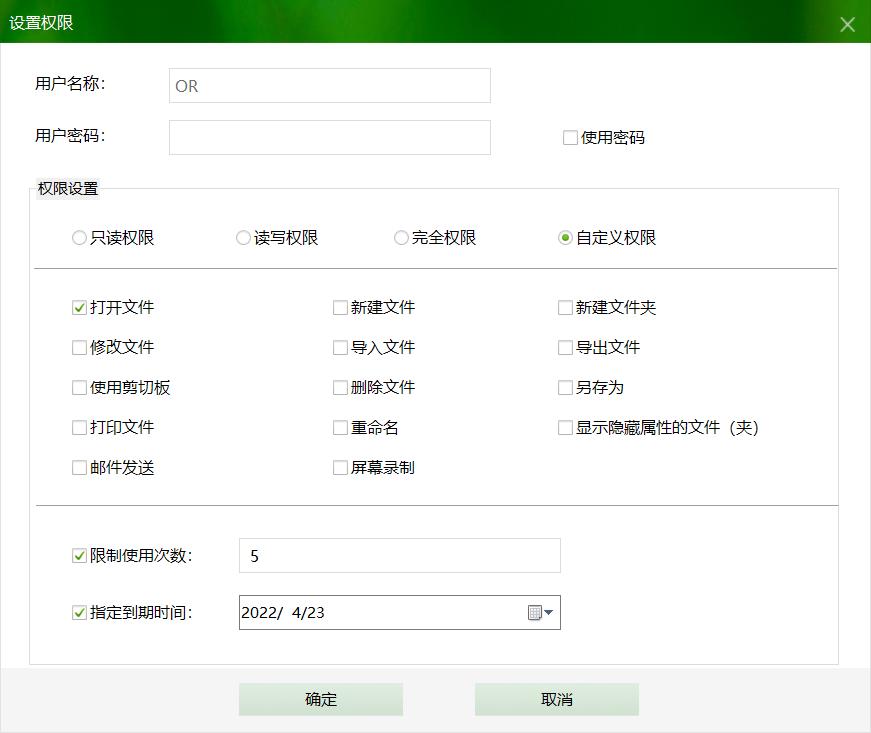Check the 新建文件 permission
Image resolution: width=871 pixels, height=733 pixels.
click(340, 307)
